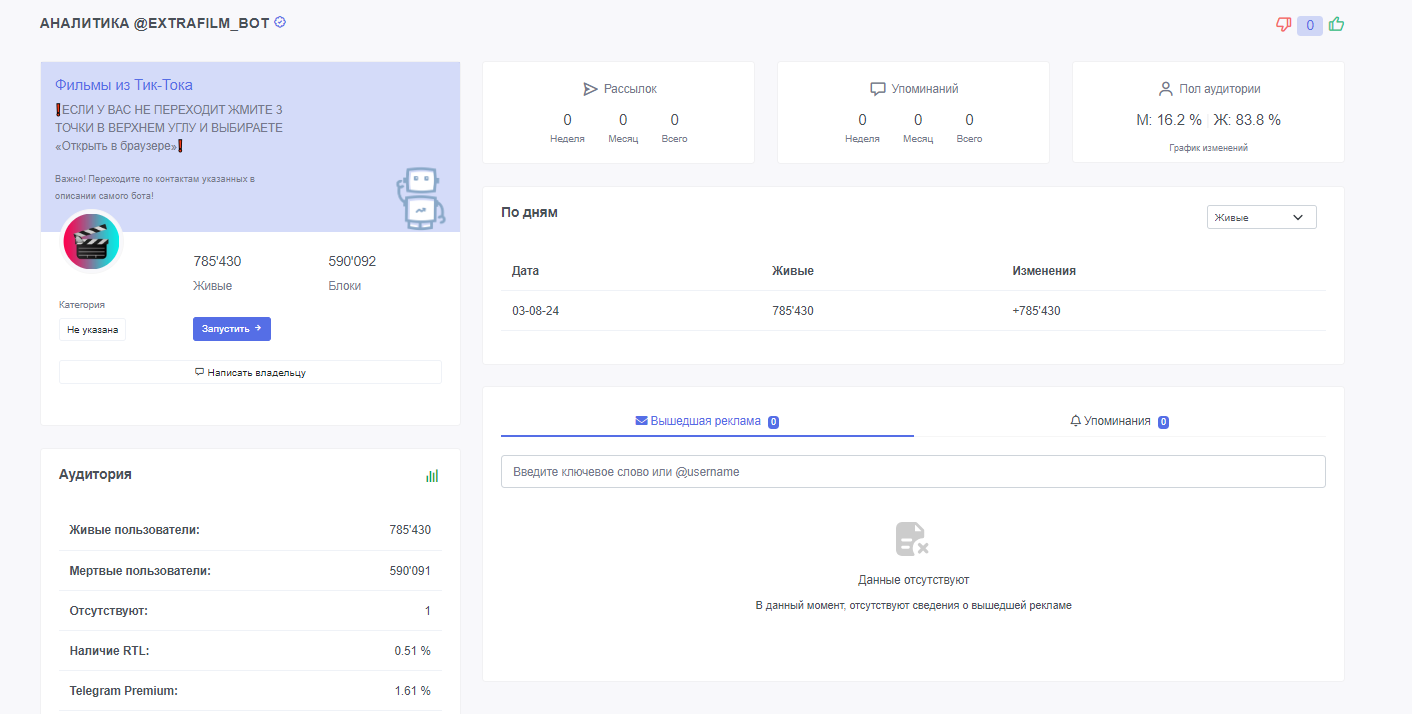1412x714 pixels.
Task: Click the Пол аудитории person icon
Action: pos(1165,89)
